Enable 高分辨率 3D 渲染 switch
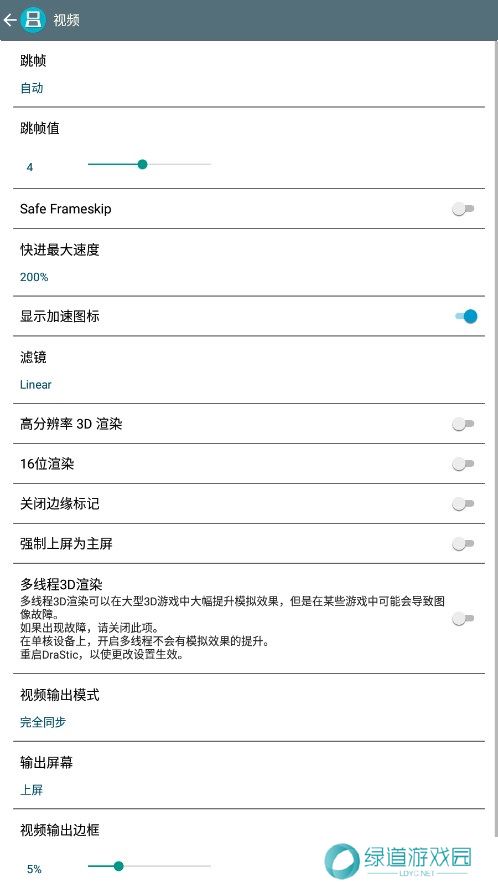This screenshot has height=887, width=498. (x=463, y=424)
